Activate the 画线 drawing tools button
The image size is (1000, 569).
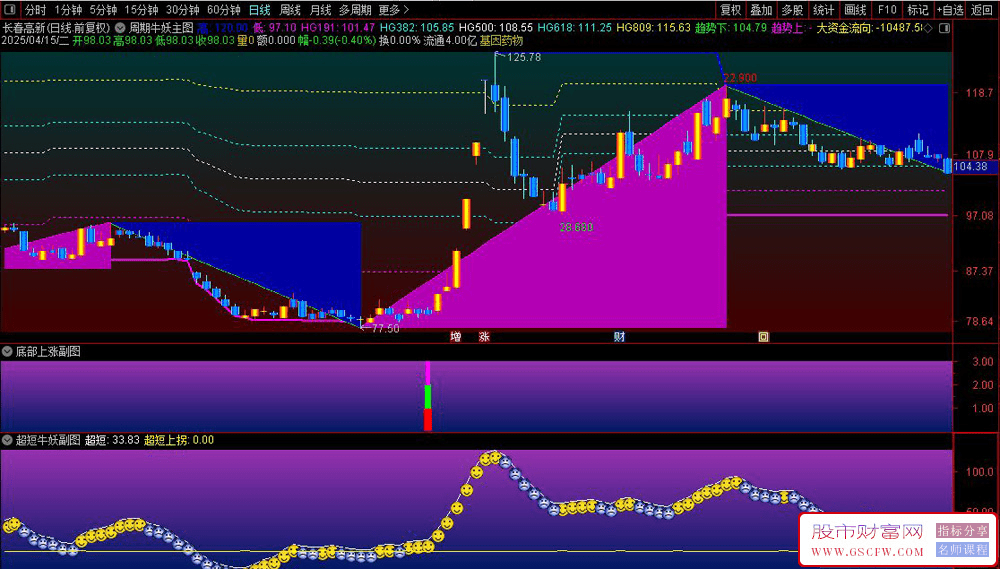[x=855, y=10]
